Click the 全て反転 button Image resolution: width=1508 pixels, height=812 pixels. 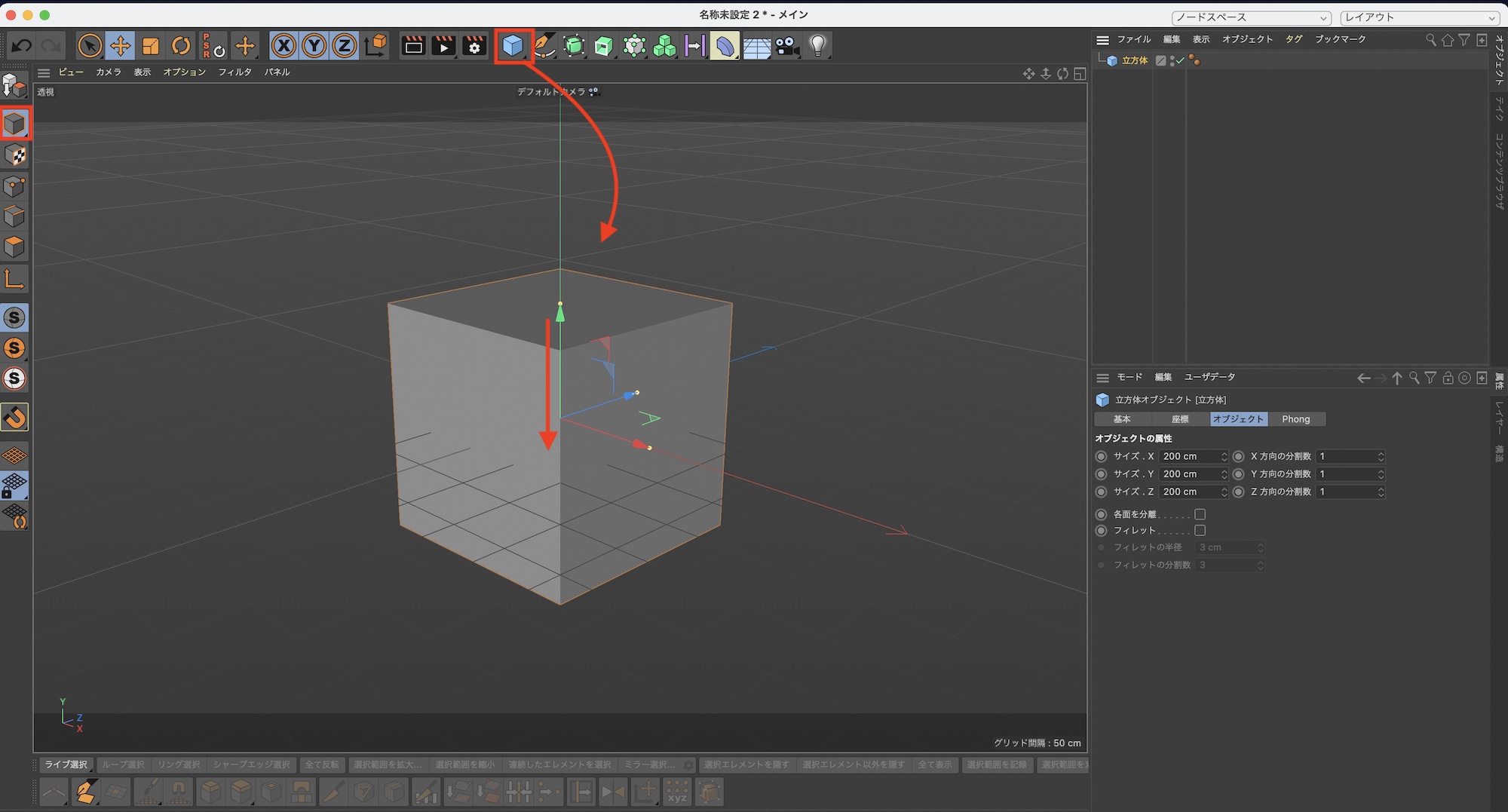[322, 764]
